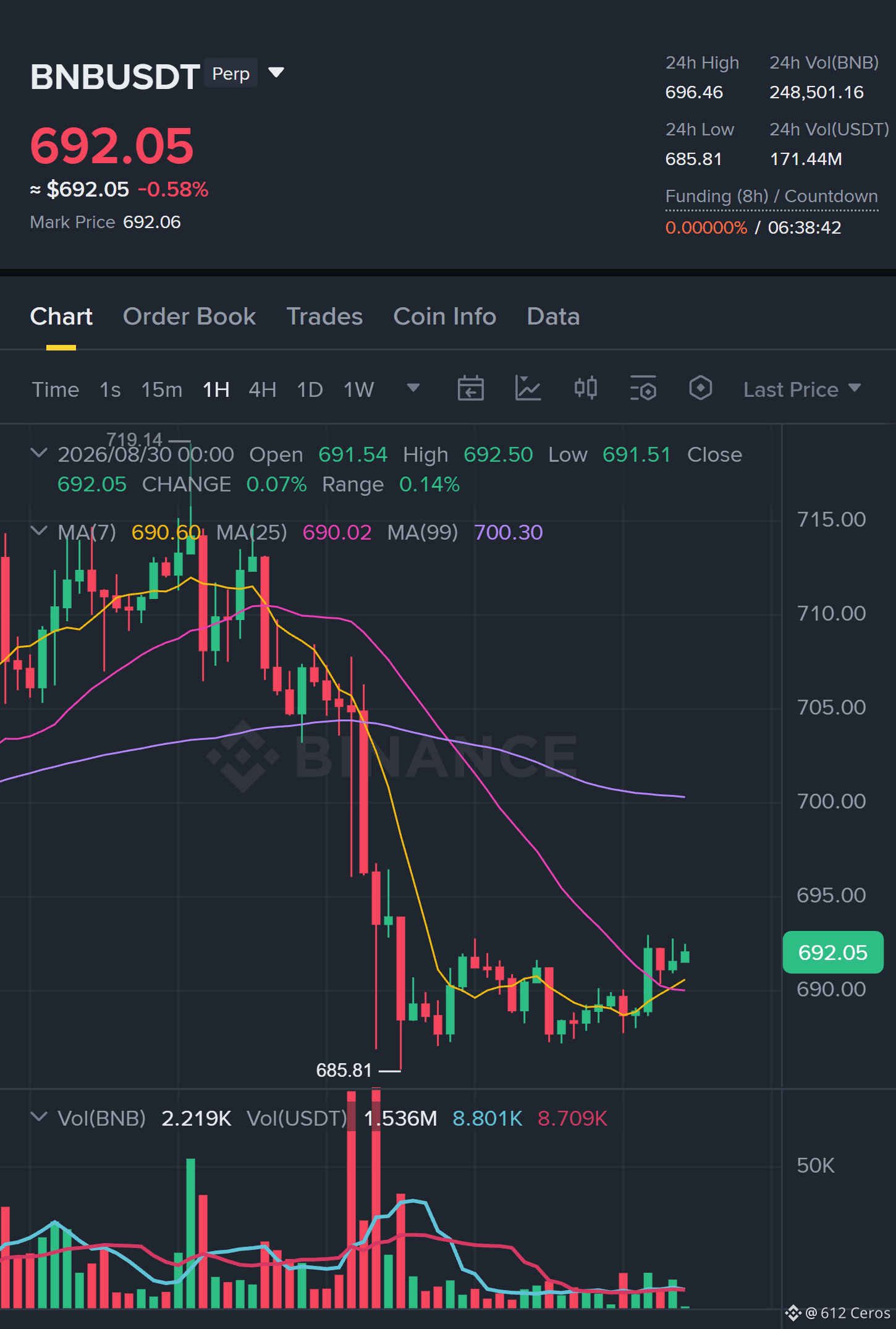Select the 4H chart interval
Viewport: 896px width, 1329px height.
pos(263,389)
